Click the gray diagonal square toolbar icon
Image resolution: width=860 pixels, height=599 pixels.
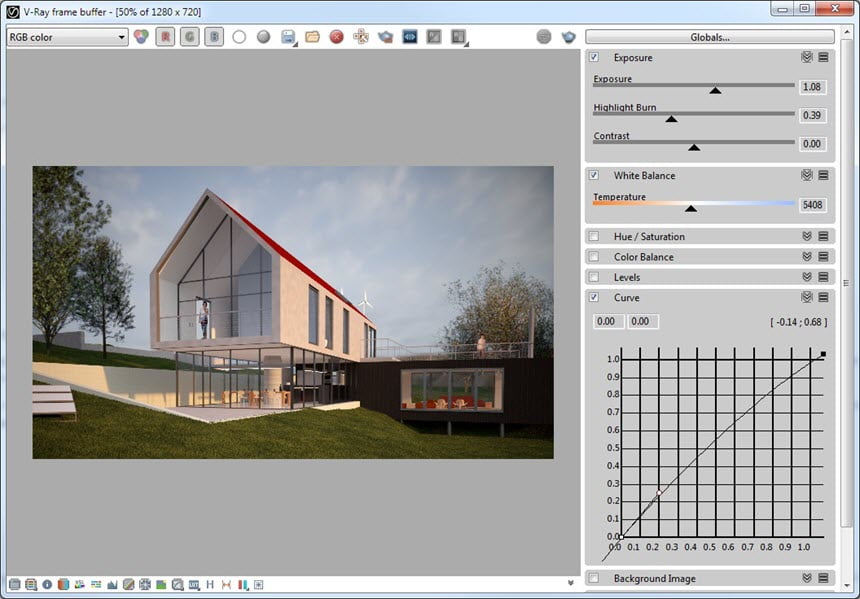[x=434, y=37]
